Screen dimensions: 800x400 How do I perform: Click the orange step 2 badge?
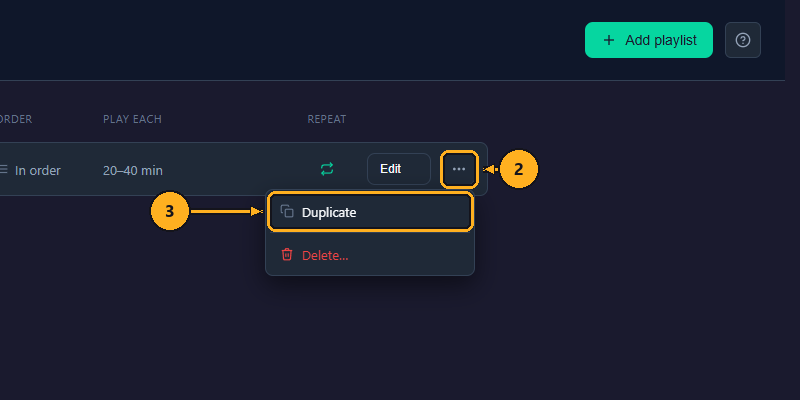coord(518,169)
